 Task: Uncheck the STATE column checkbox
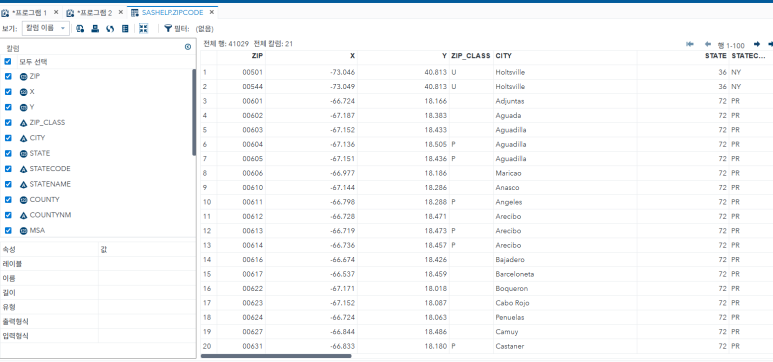[8, 153]
